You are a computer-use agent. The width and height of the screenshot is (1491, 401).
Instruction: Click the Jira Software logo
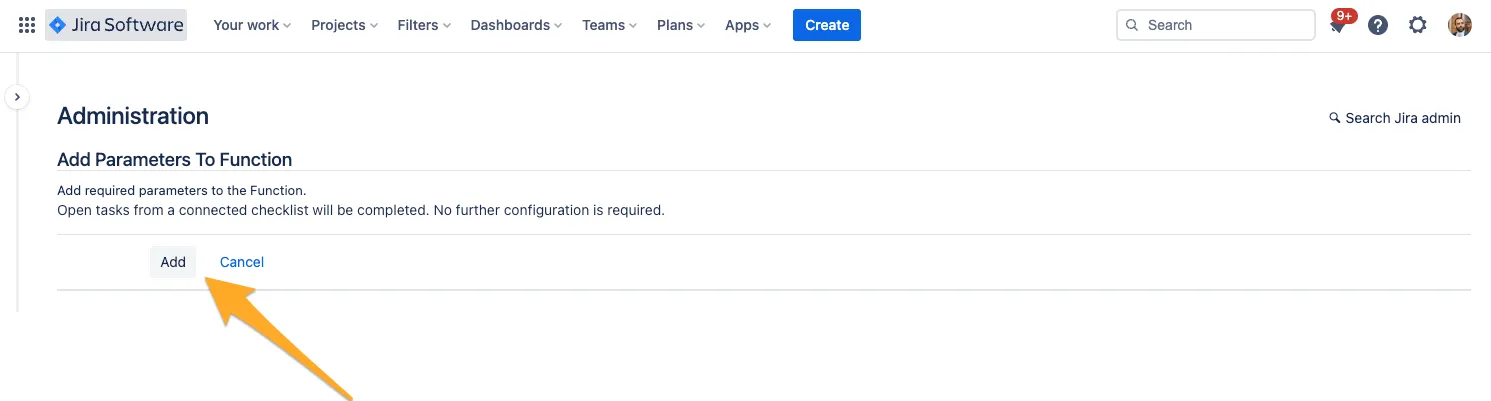coord(116,25)
